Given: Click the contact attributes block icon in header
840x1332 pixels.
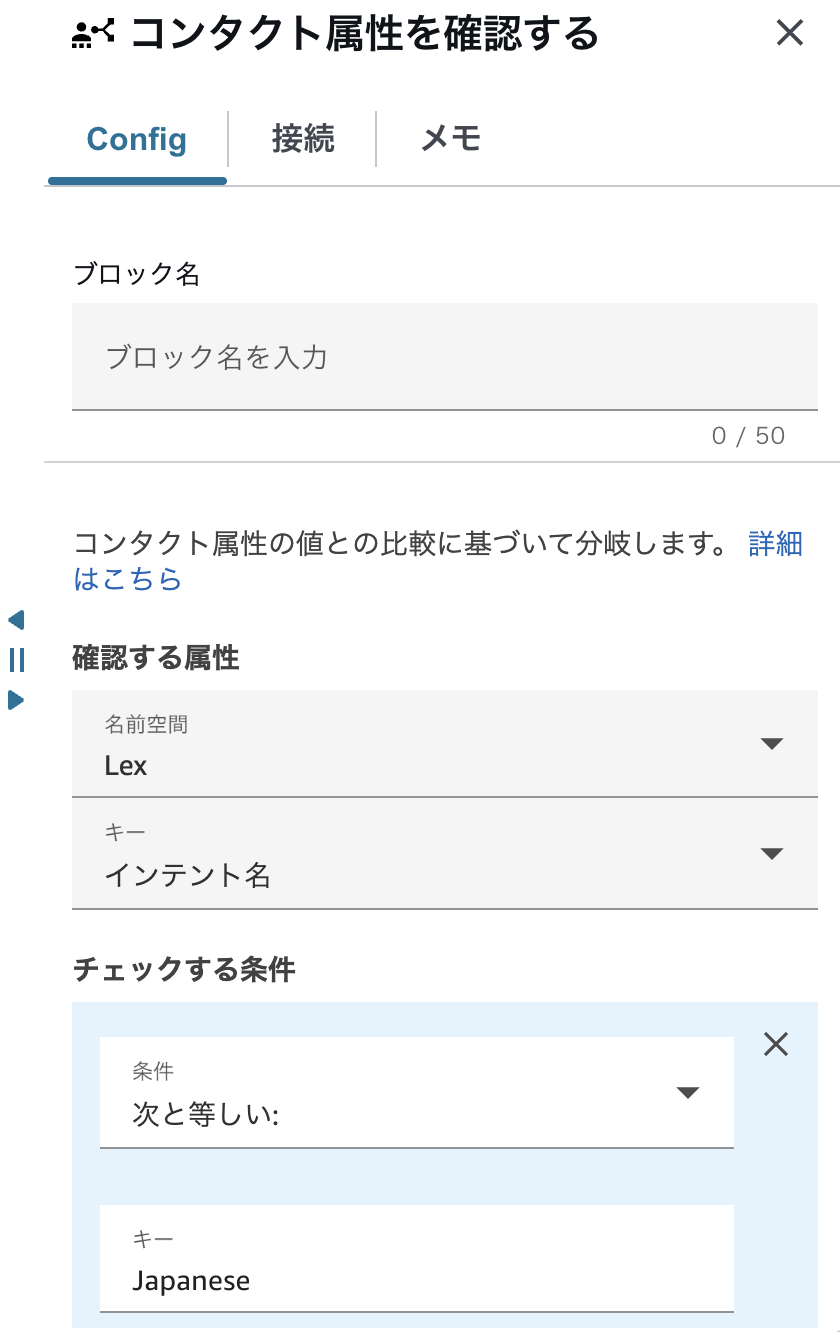Looking at the screenshot, I should (94, 34).
